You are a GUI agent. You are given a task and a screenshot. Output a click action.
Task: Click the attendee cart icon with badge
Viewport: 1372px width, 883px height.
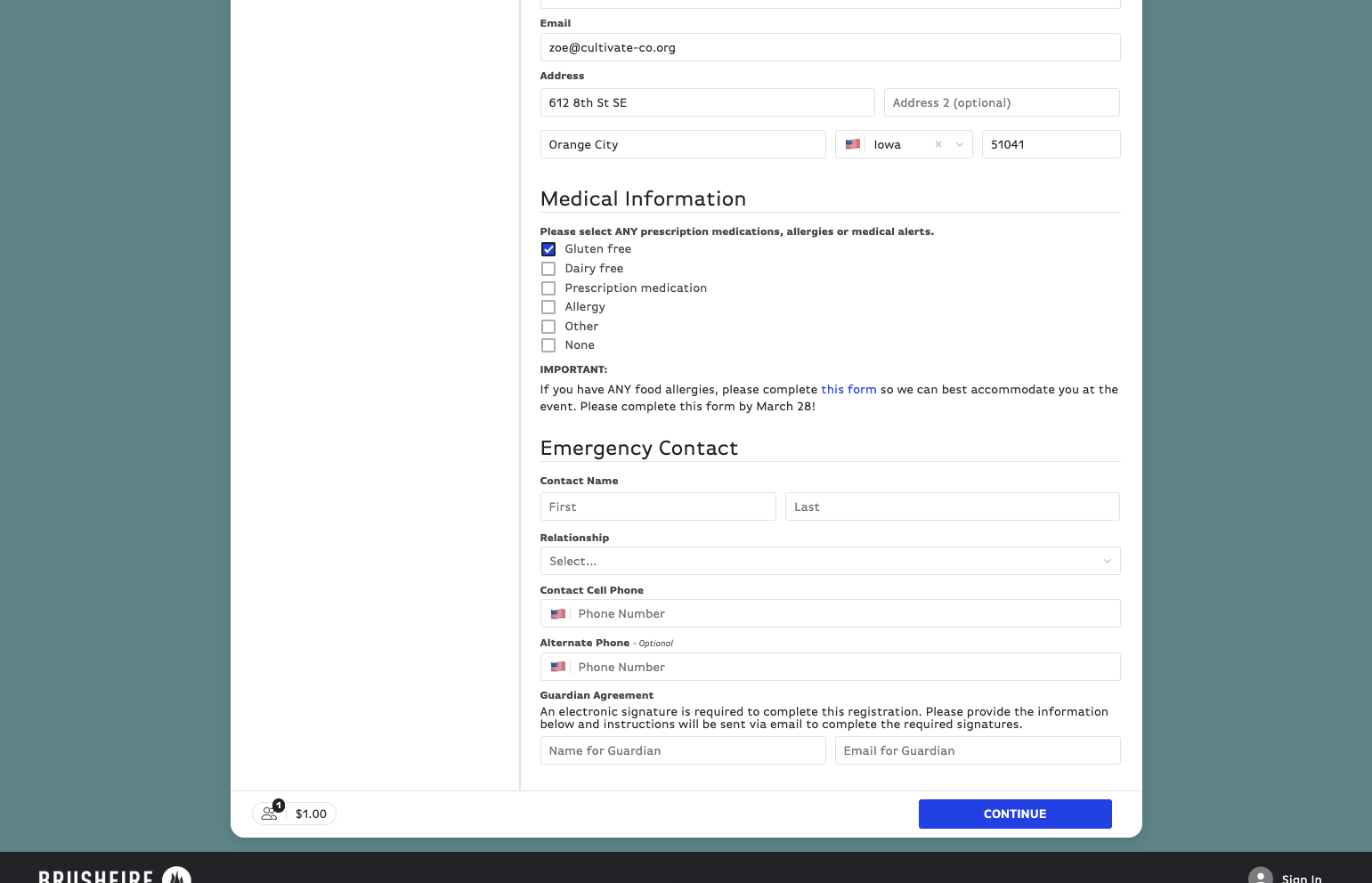coord(272,813)
